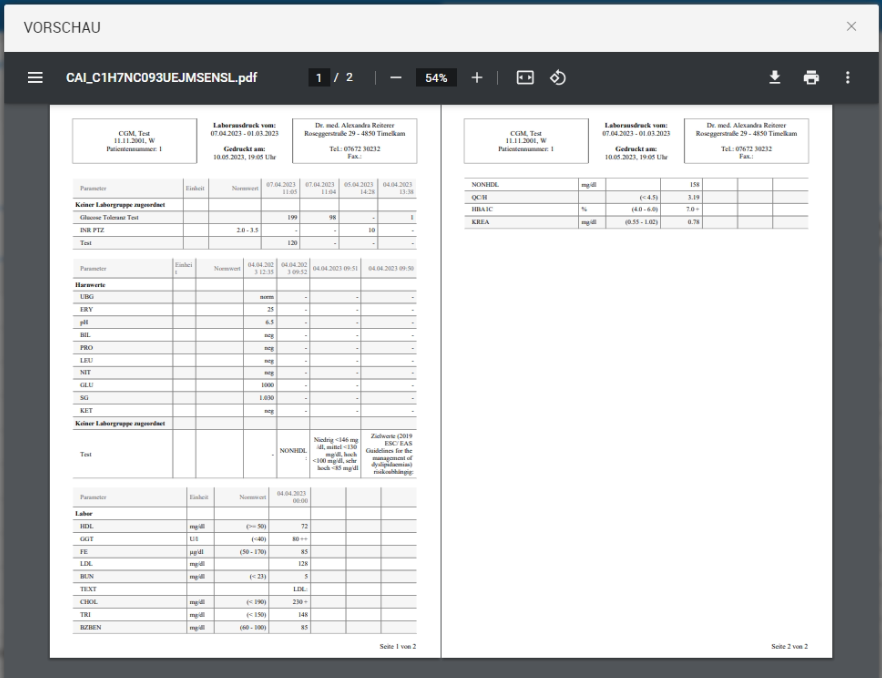Toggle the fit to page icon

[x=524, y=78]
